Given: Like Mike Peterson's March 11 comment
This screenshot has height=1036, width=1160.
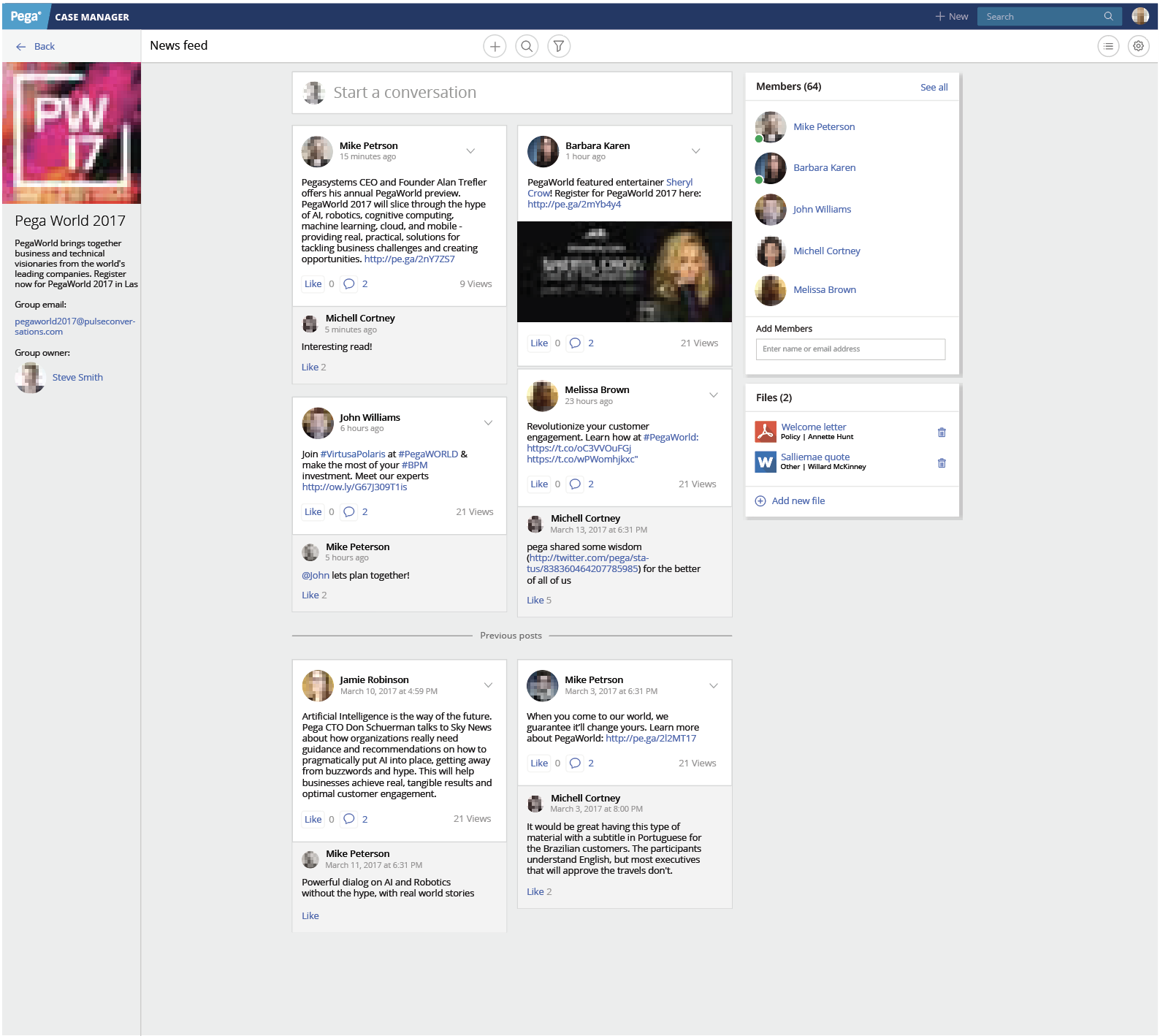Looking at the screenshot, I should pos(310,916).
